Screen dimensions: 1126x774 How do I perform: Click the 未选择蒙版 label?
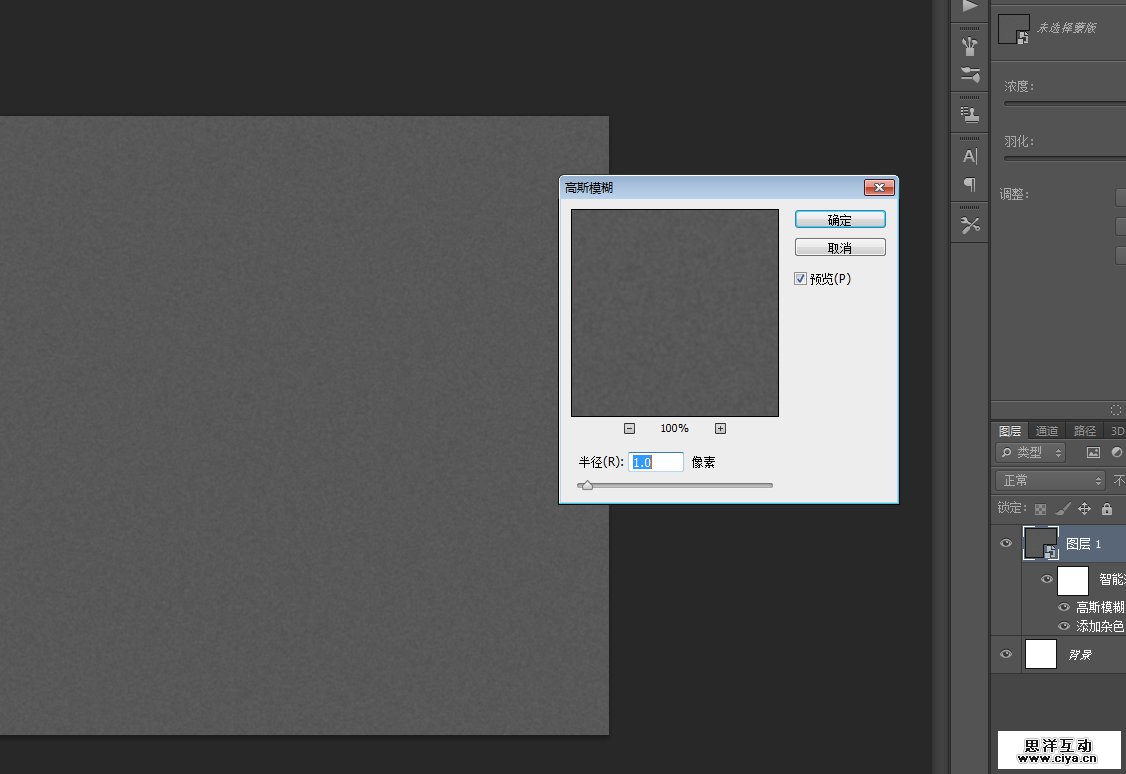tap(1066, 27)
